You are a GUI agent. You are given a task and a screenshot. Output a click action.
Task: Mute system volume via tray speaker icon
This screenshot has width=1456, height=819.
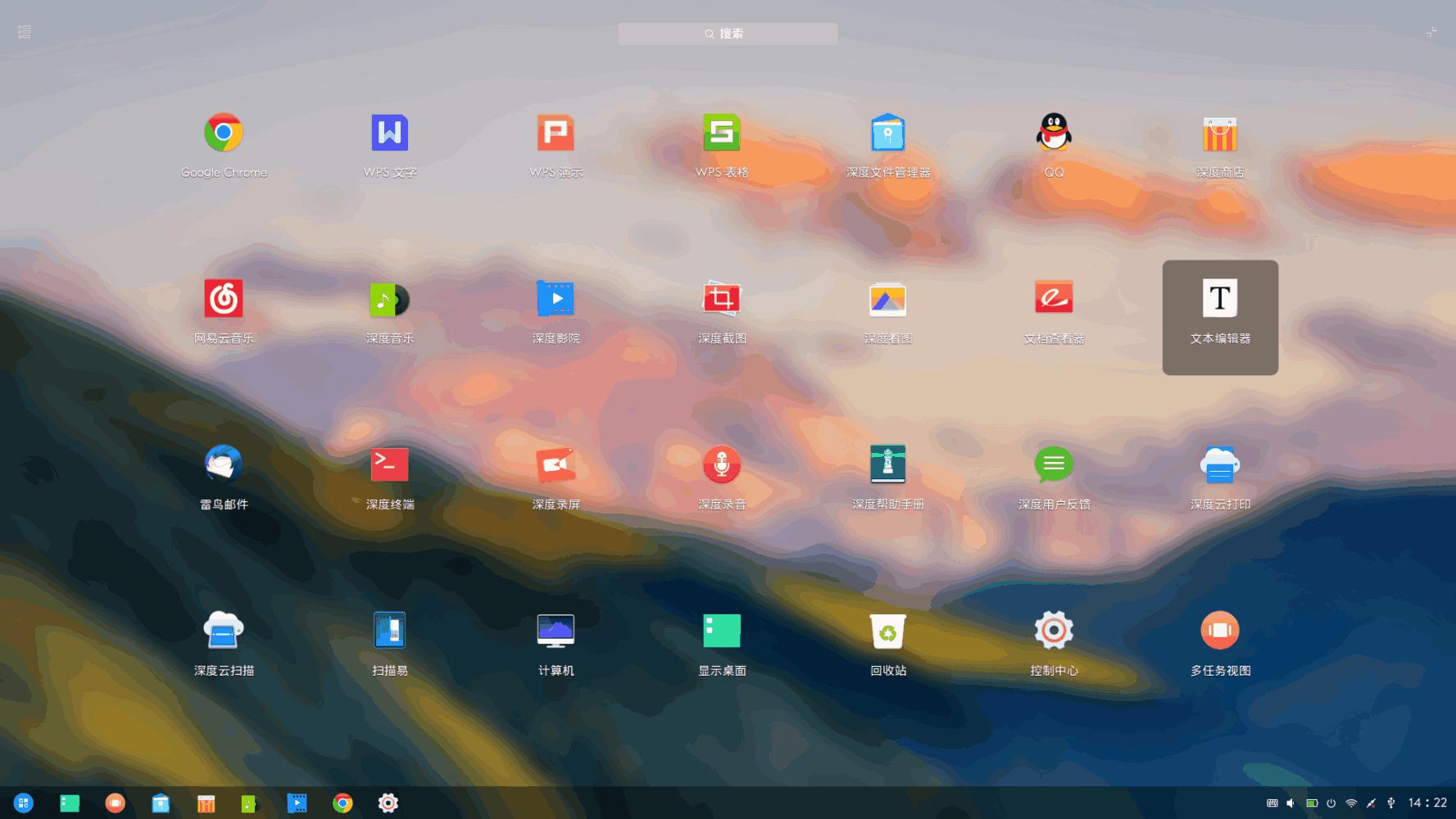pos(1290,803)
